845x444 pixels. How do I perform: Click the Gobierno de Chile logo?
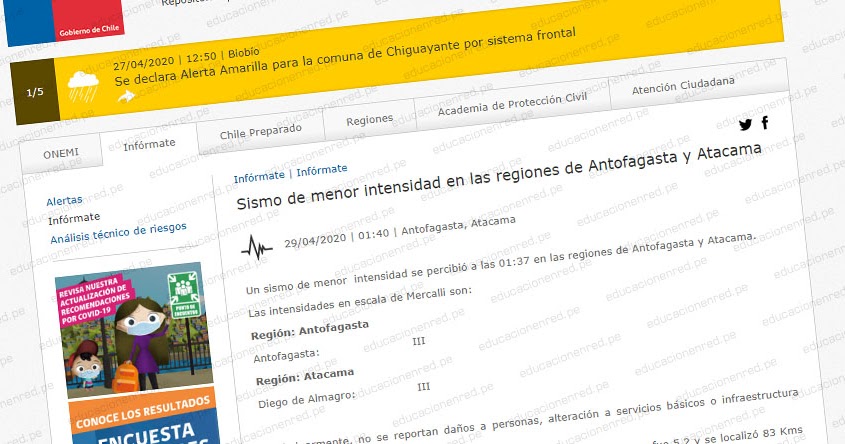[65, 20]
